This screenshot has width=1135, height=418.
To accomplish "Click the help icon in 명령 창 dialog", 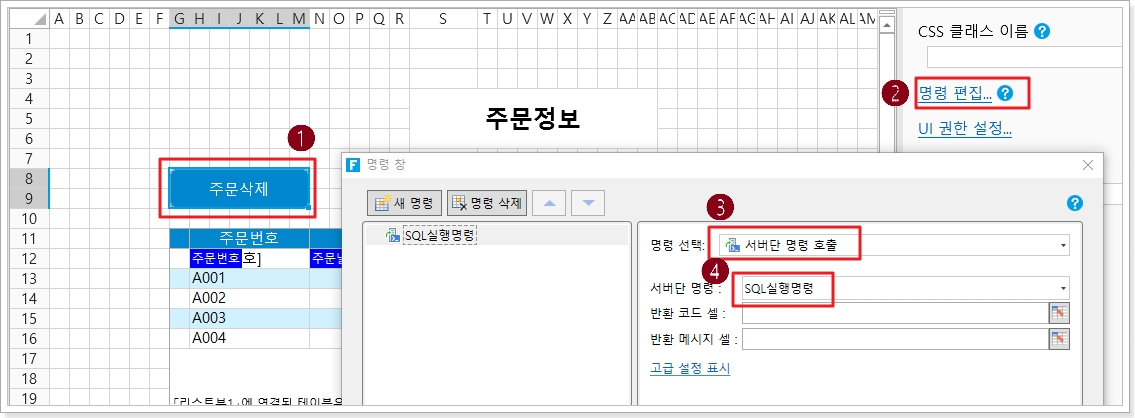I will (x=1075, y=203).
